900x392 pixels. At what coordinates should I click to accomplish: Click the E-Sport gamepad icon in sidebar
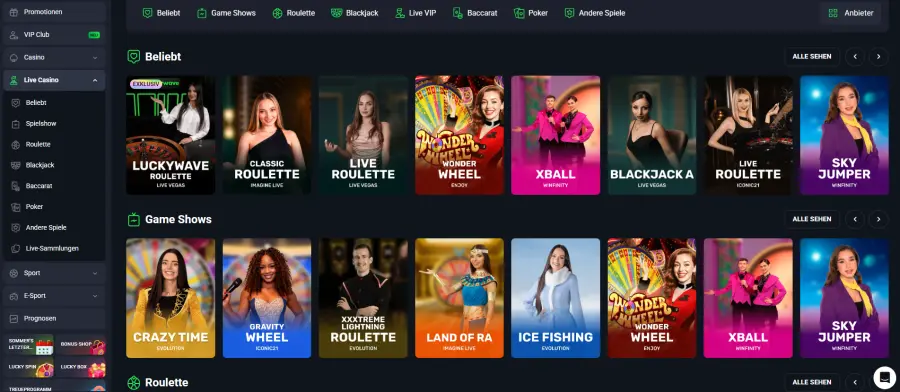click(x=14, y=296)
